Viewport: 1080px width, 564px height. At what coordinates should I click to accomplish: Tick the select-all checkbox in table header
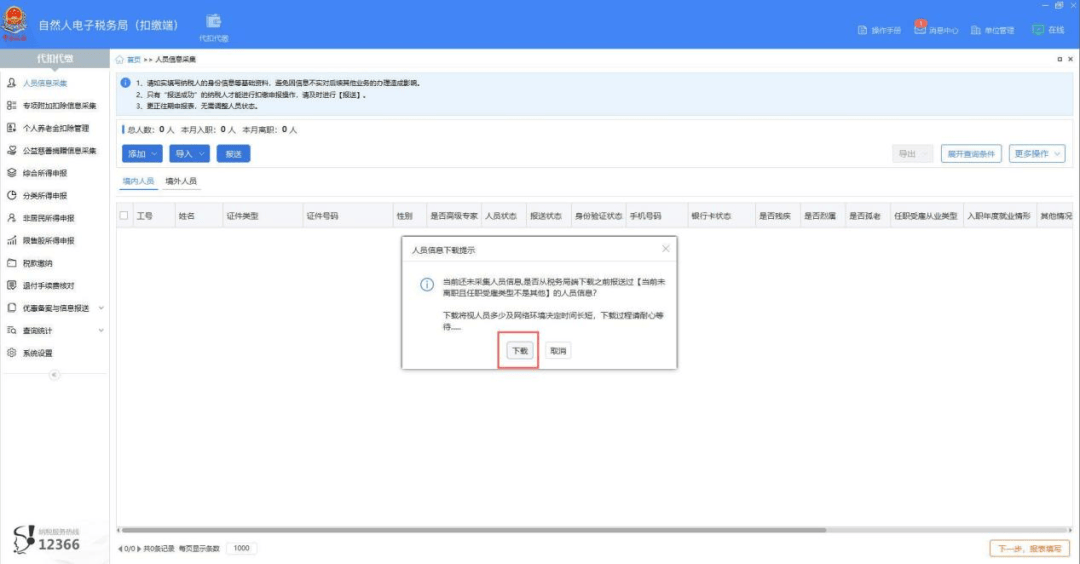coord(124,215)
